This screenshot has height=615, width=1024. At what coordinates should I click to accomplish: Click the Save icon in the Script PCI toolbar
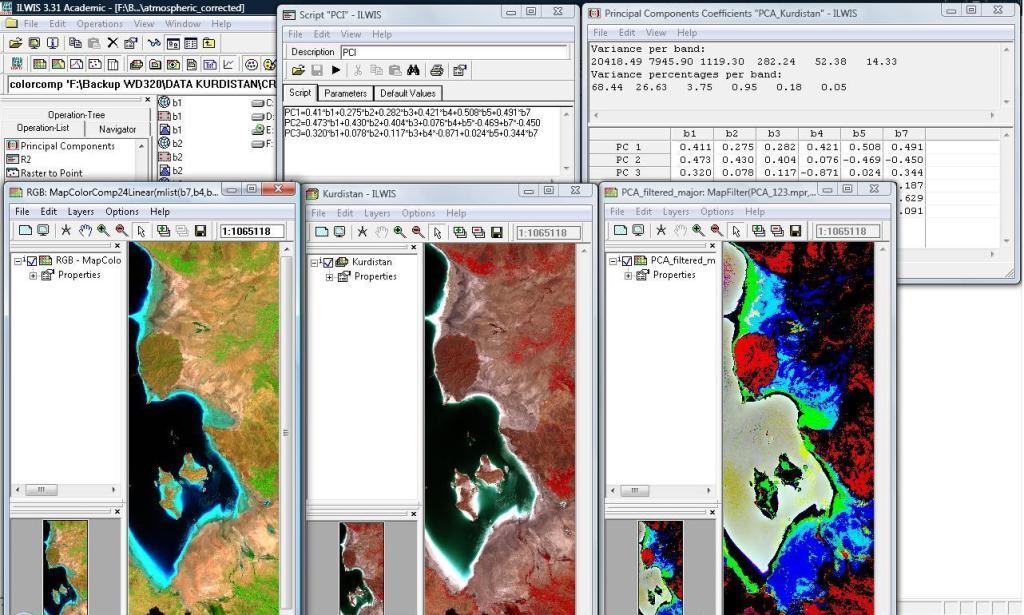(318, 70)
